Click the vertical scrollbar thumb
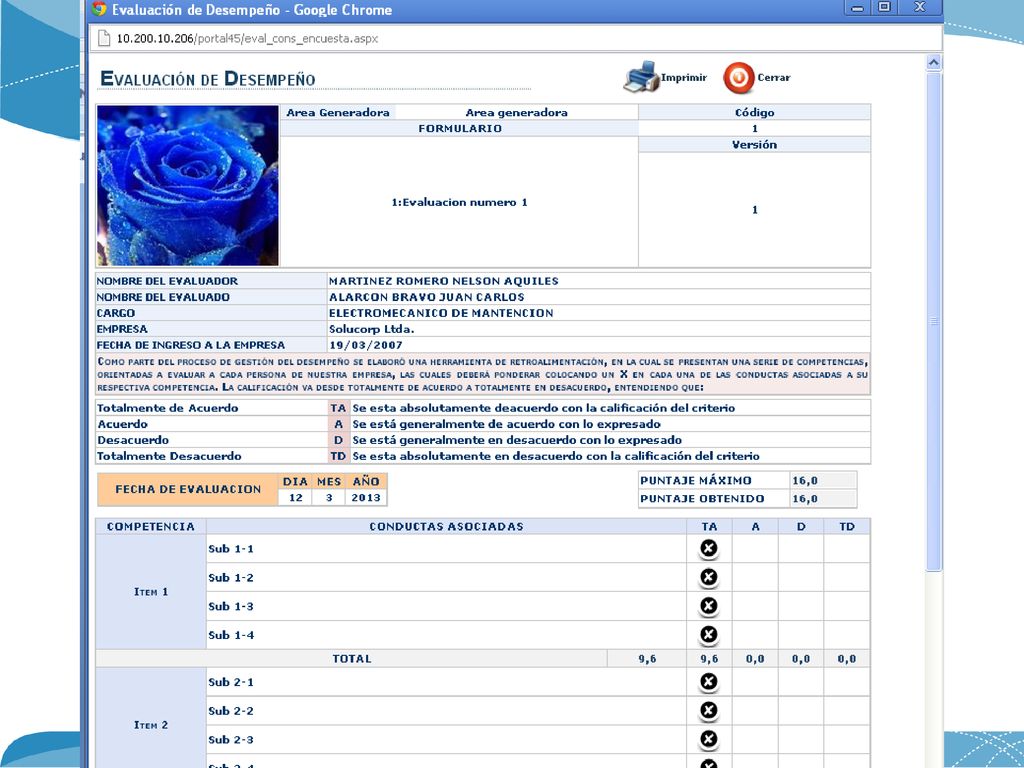 click(934, 321)
